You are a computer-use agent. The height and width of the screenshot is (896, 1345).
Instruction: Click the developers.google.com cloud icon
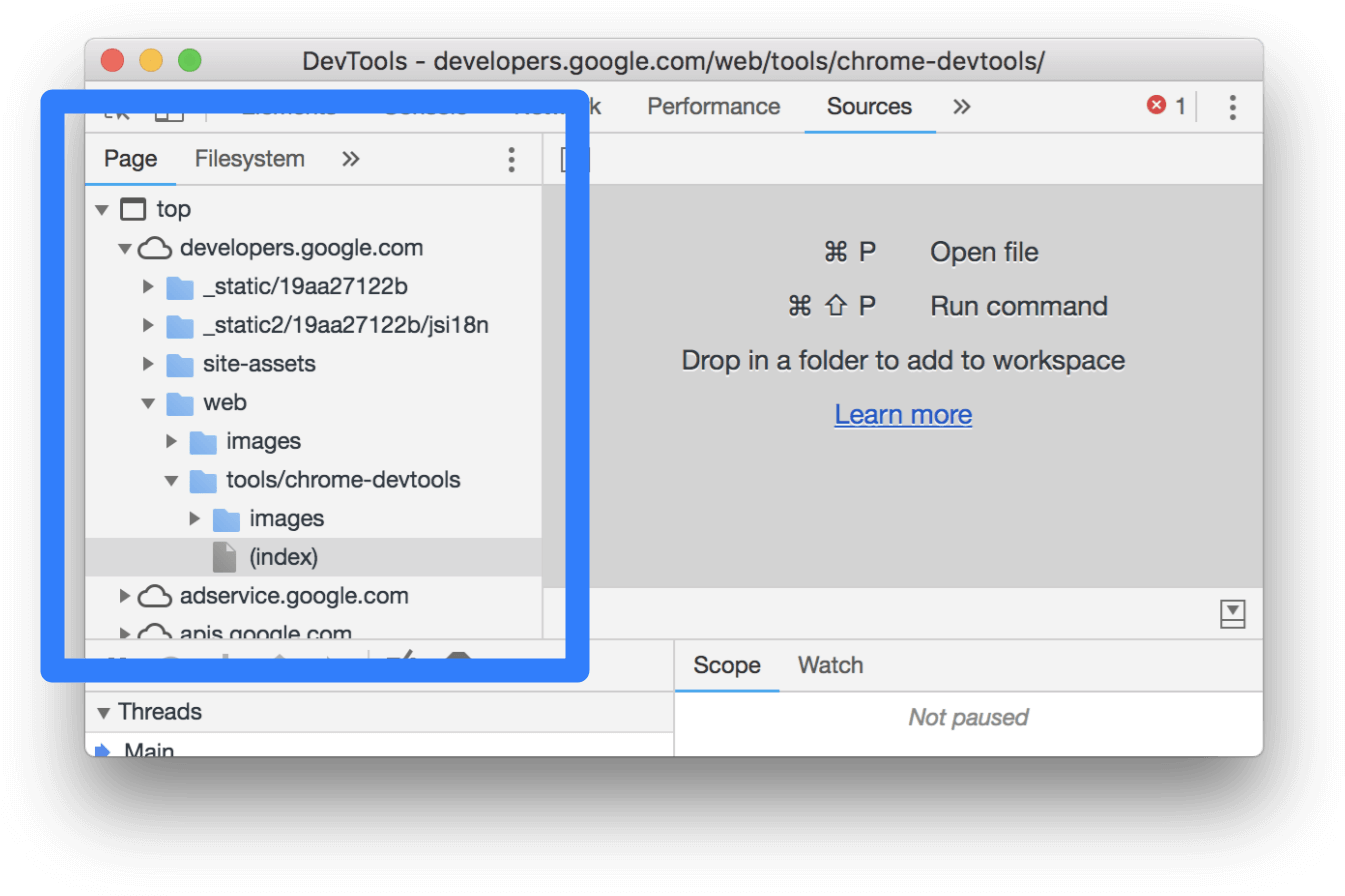tap(154, 248)
